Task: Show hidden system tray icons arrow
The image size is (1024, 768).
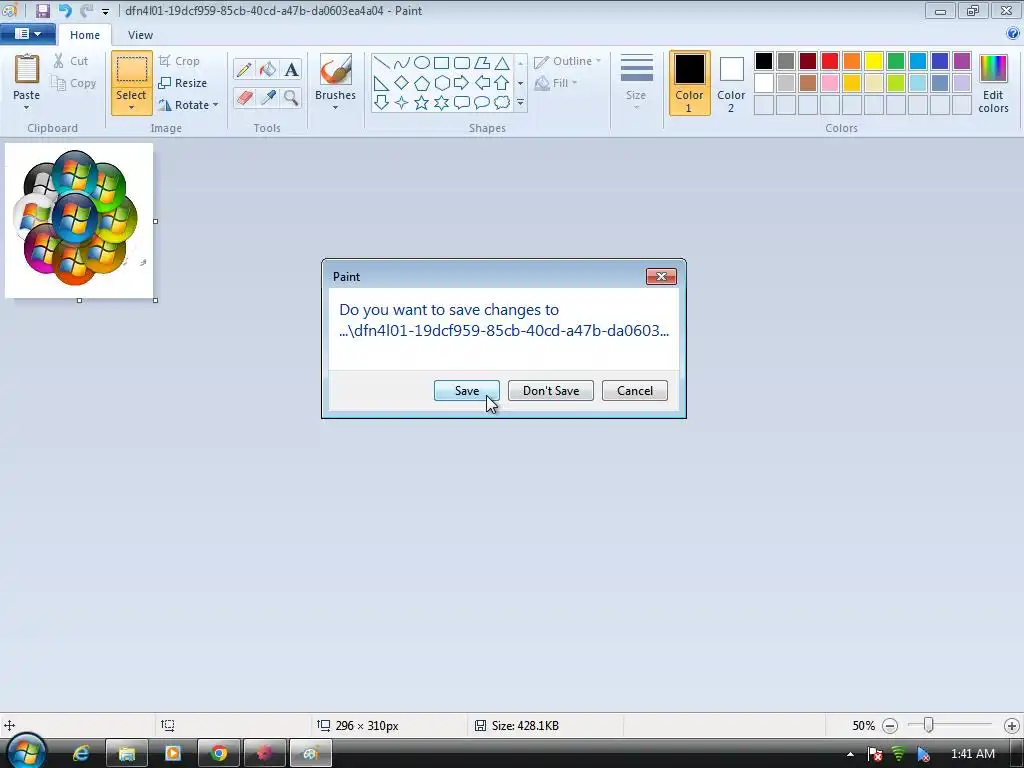Action: coord(850,754)
